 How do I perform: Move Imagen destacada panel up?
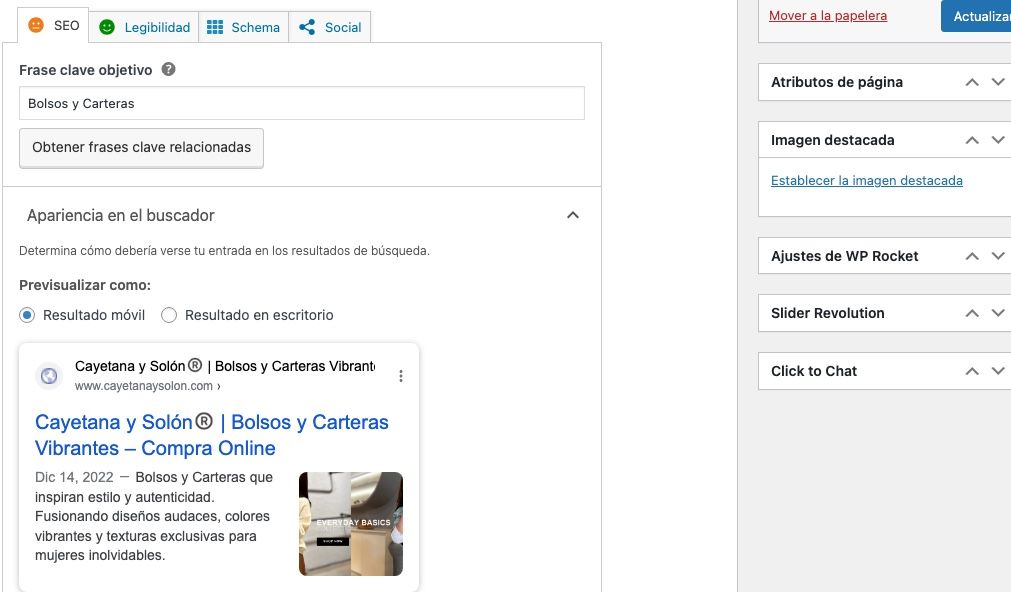[x=972, y=140]
